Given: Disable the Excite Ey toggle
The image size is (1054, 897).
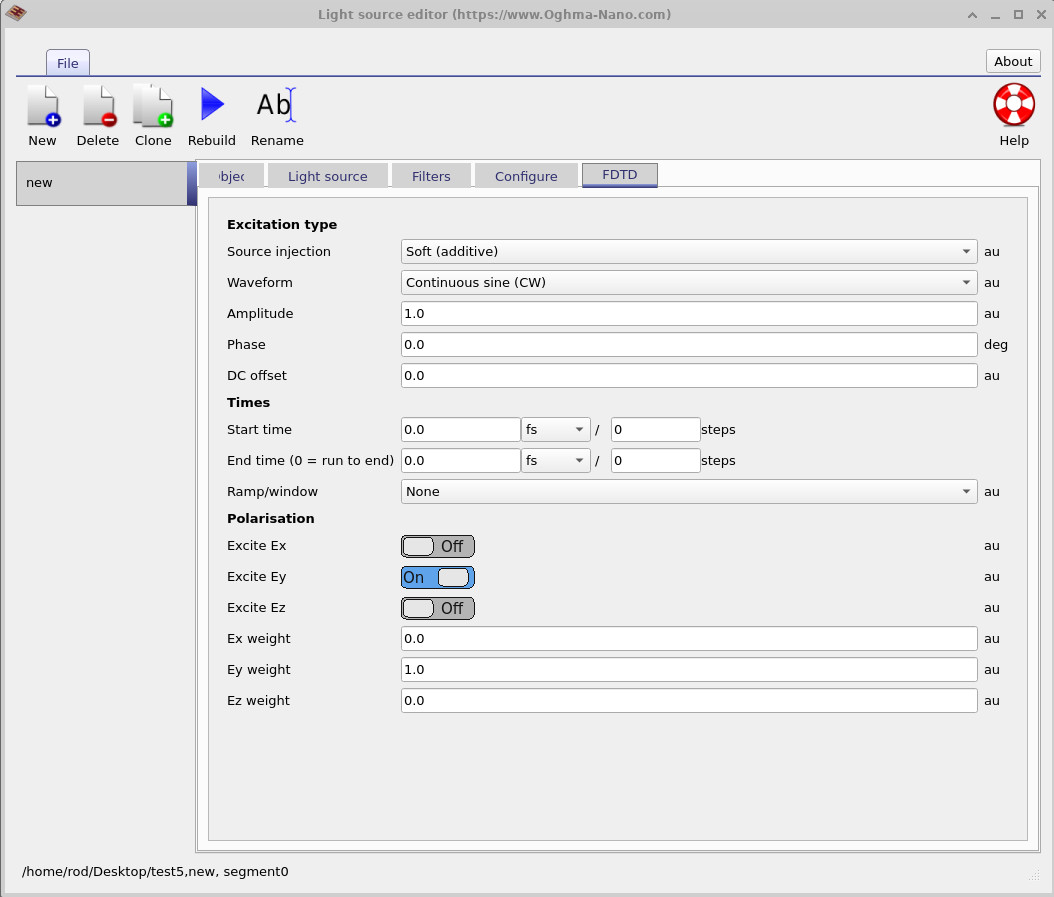Looking at the screenshot, I should pyautogui.click(x=437, y=577).
